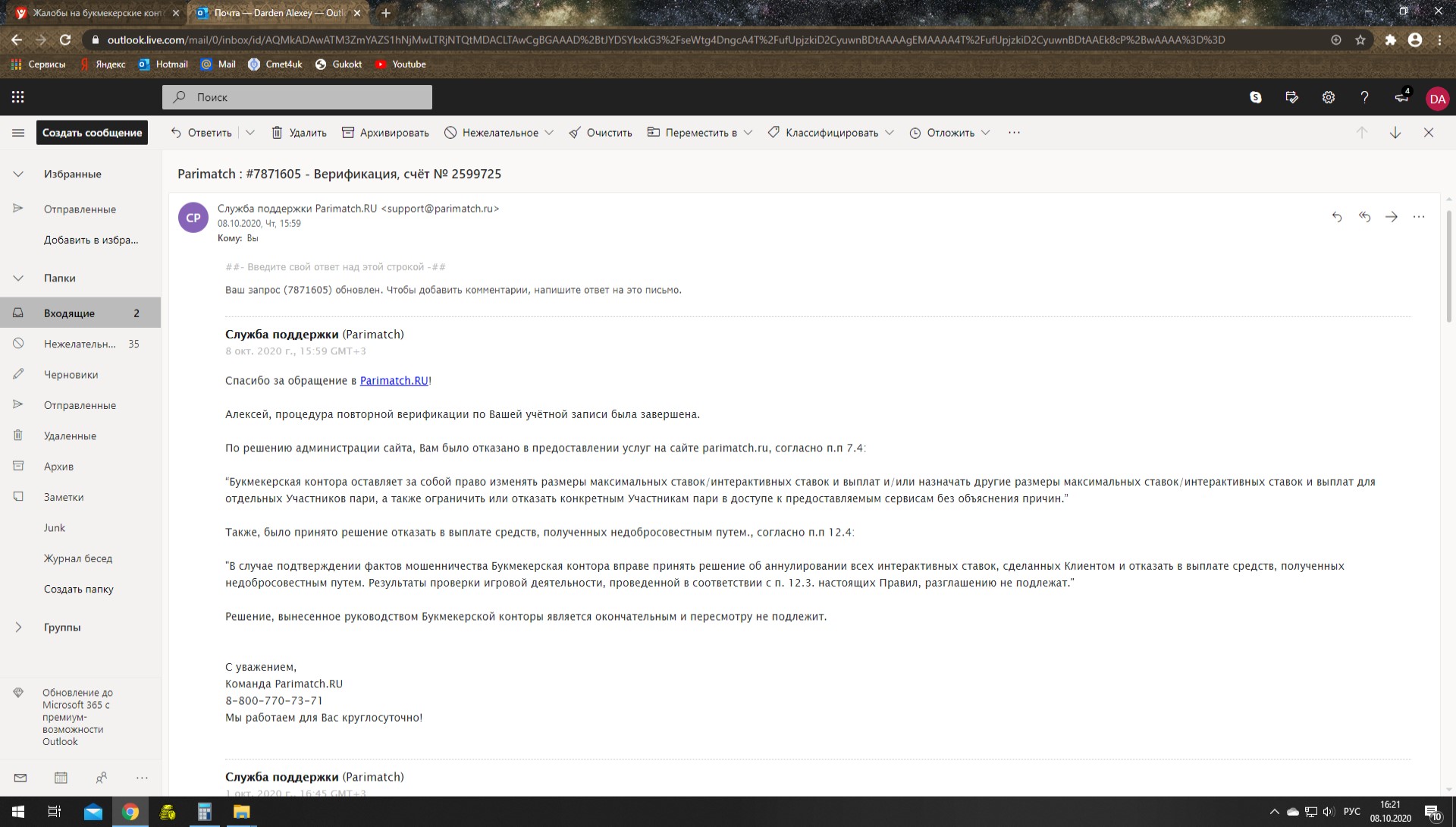The height and width of the screenshot is (827, 1456).
Task: Click the Поиск search field
Action: tap(297, 97)
